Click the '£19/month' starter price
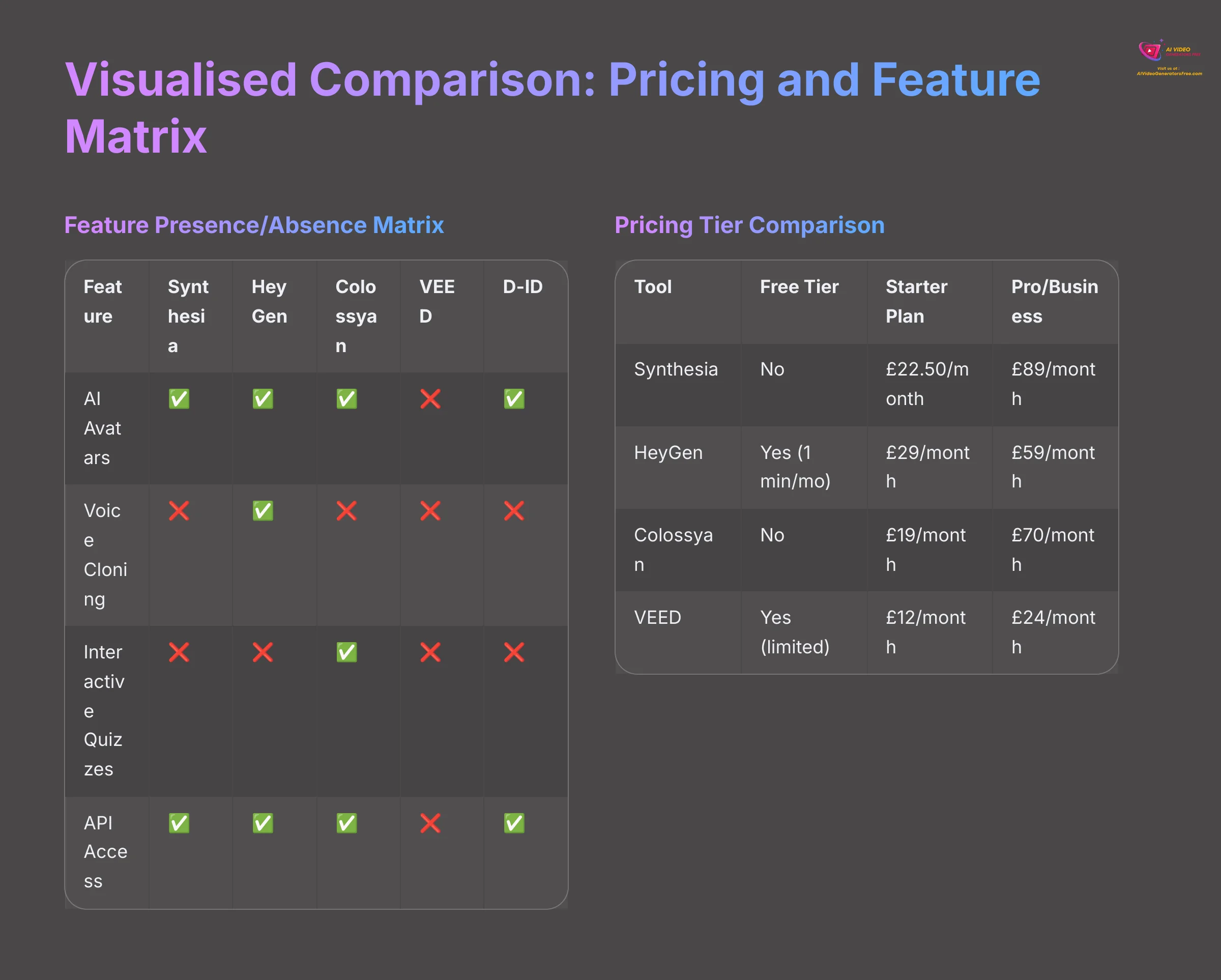The width and height of the screenshot is (1221, 980). [925, 550]
